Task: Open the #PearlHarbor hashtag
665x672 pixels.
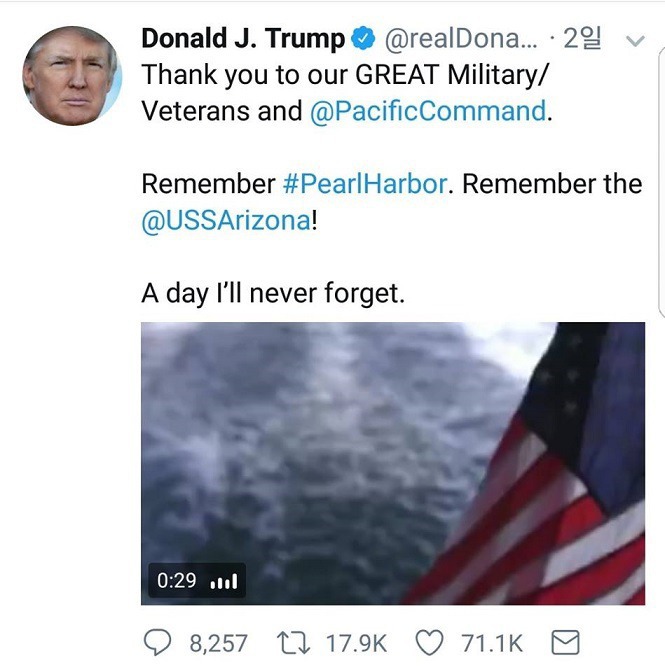Action: 365,184
